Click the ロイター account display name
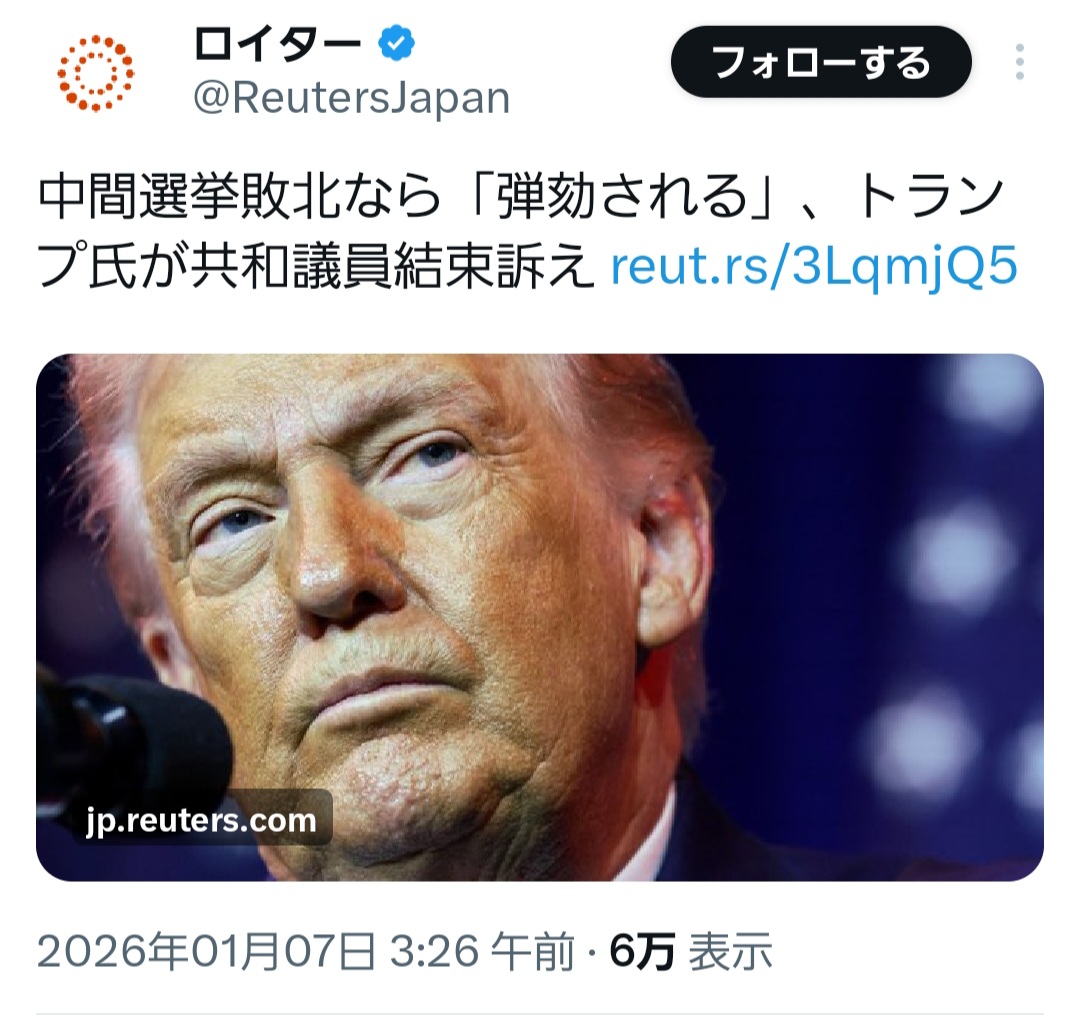 pos(278,44)
